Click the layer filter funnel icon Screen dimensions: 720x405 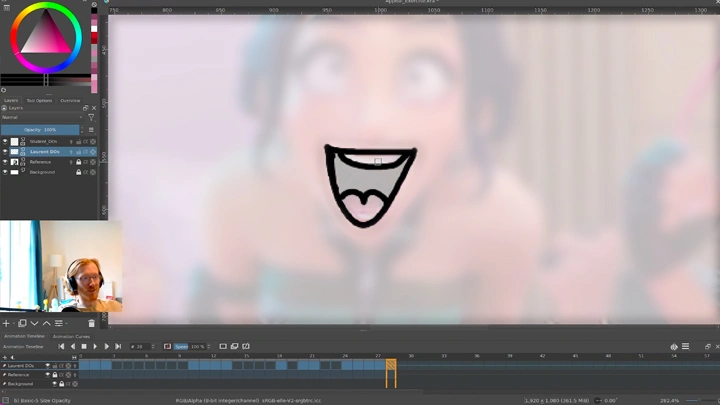point(91,117)
